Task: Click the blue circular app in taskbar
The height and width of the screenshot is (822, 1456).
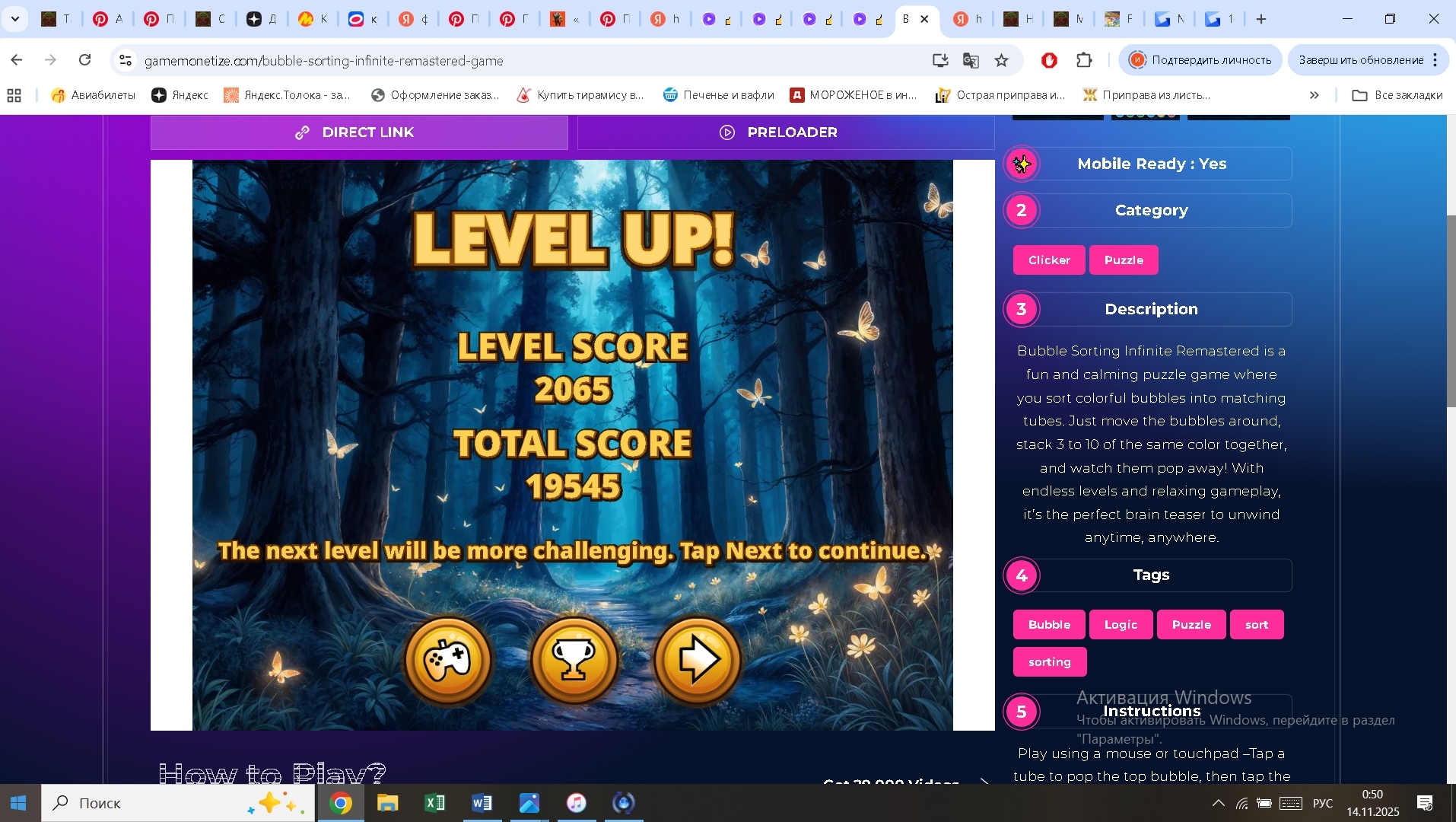Action: [x=624, y=803]
